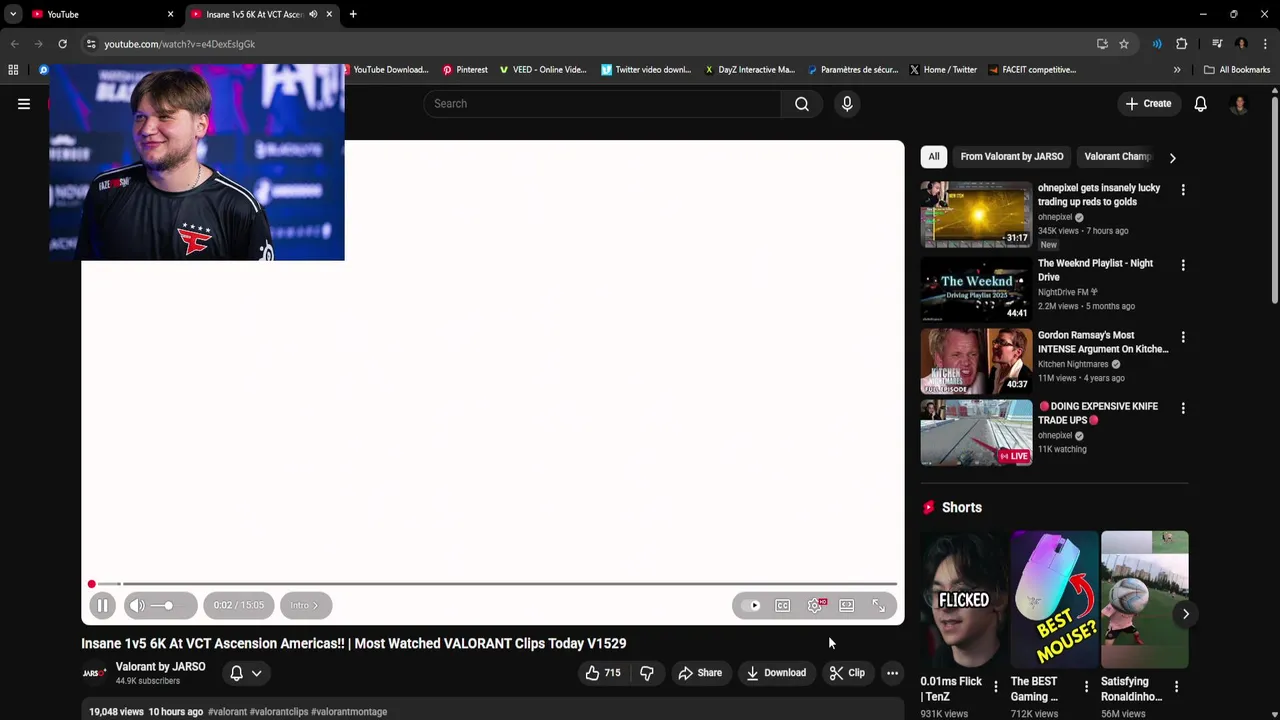Open the live knife trade ups thumbnail

tap(976, 433)
